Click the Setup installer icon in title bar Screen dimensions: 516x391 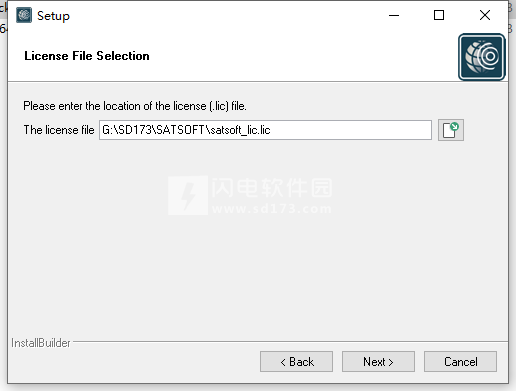pyautogui.click(x=24, y=15)
